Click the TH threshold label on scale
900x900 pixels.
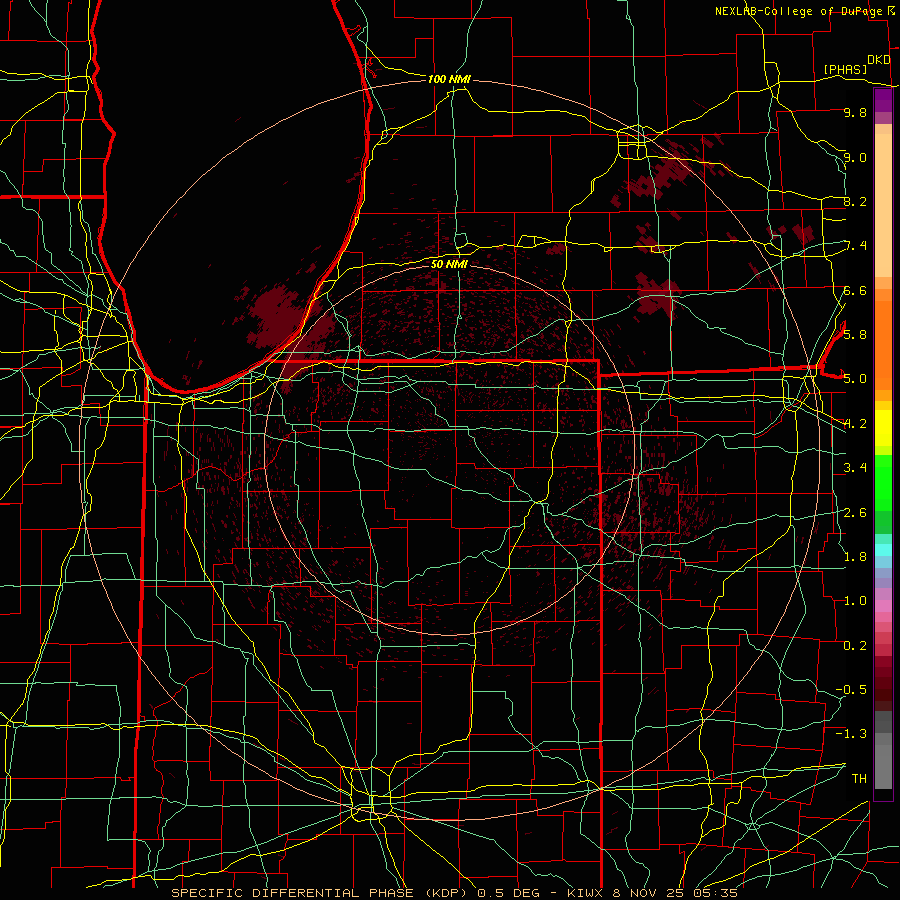coord(859,778)
